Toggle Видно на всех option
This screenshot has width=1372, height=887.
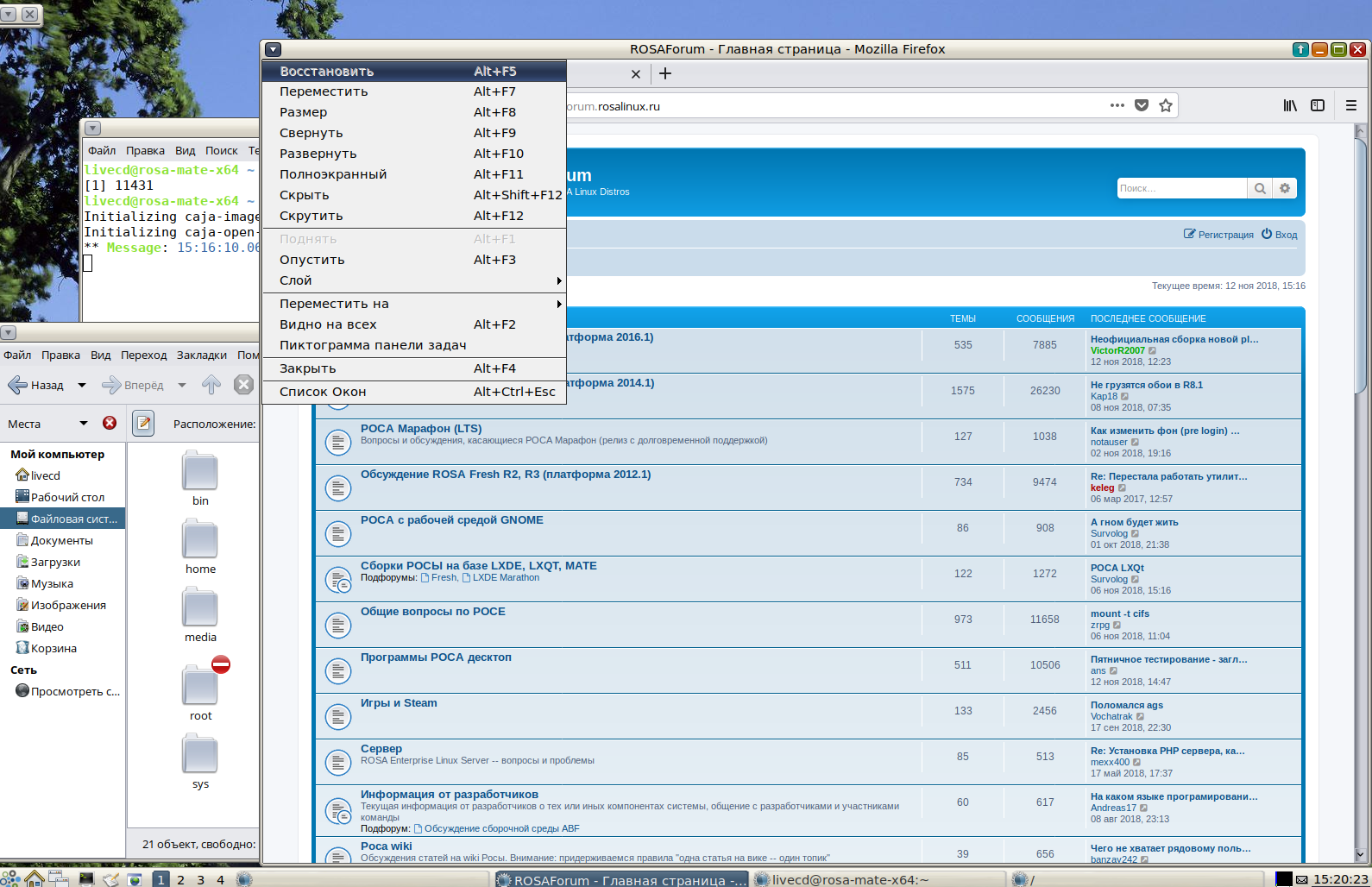click(414, 324)
